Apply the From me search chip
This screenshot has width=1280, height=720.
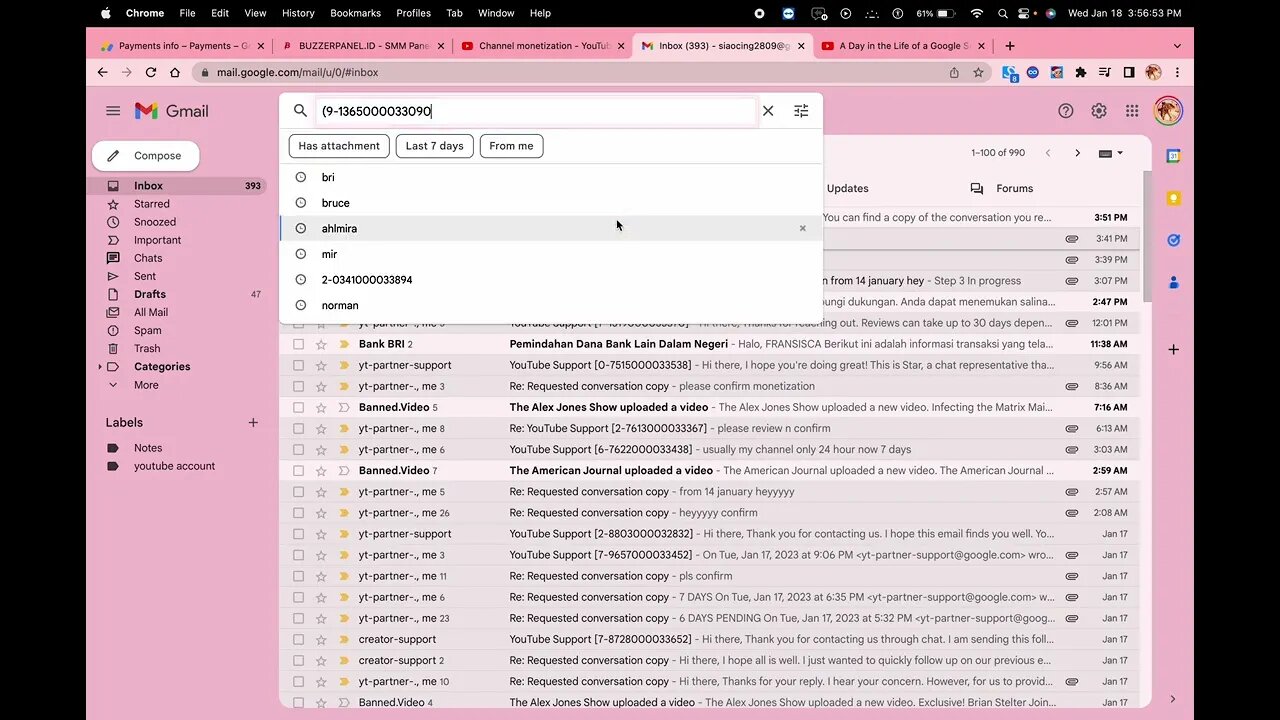tap(511, 146)
